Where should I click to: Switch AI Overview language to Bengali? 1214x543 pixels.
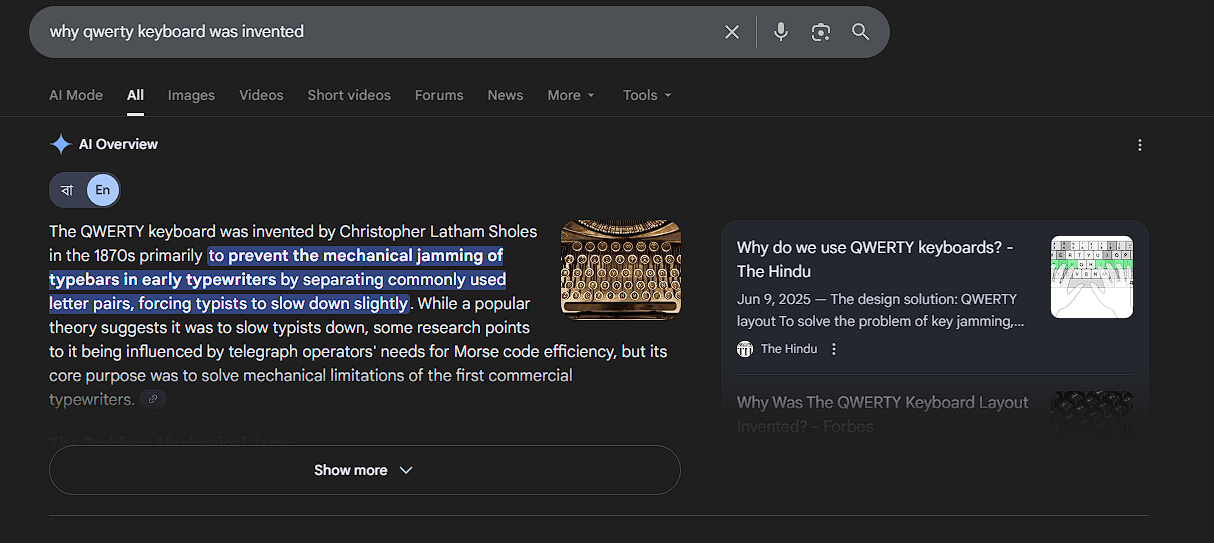(x=68, y=190)
